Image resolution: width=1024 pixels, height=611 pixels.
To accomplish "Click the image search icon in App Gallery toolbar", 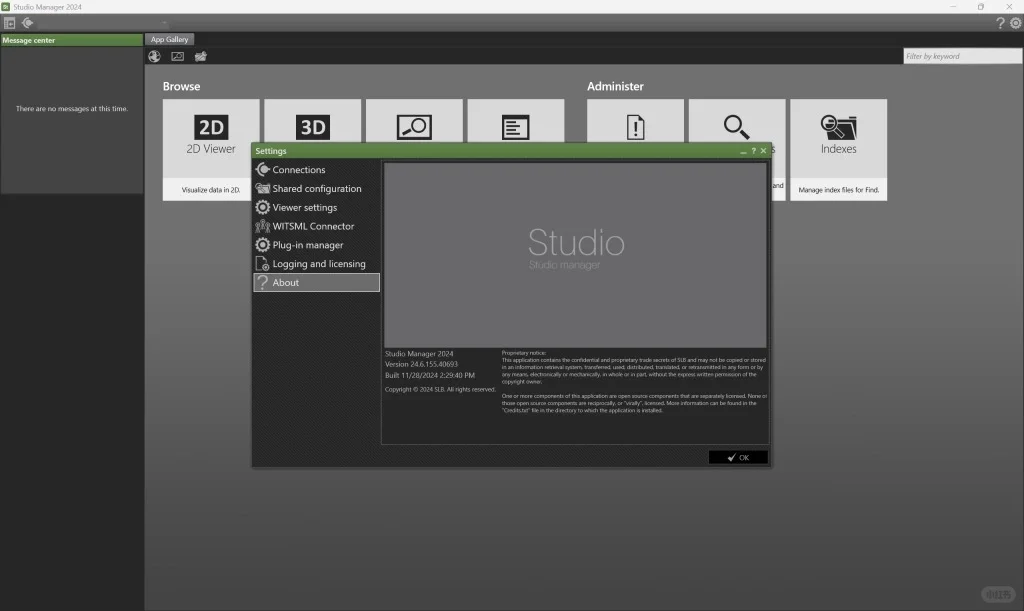I will click(x=178, y=56).
